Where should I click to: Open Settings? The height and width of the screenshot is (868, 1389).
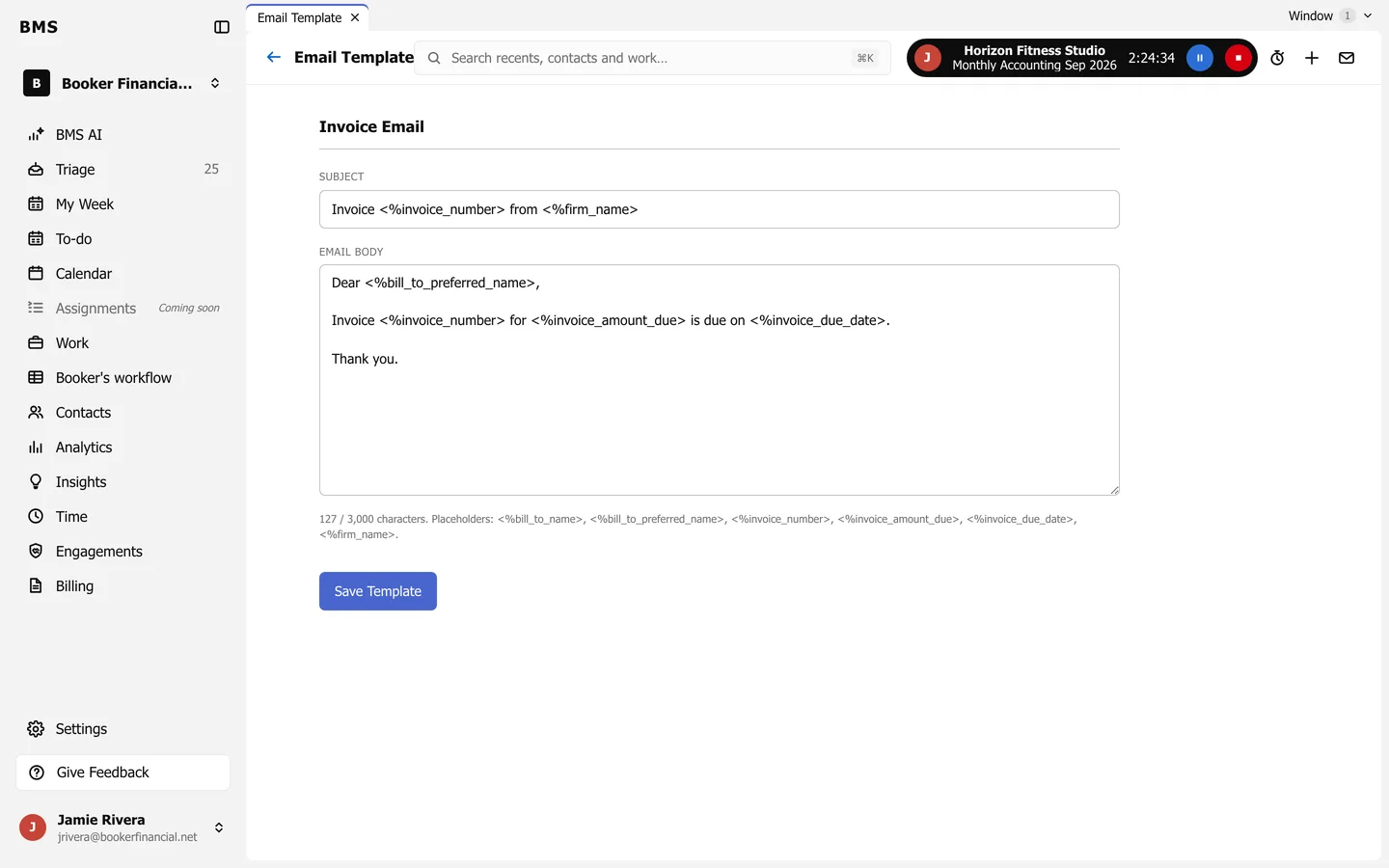click(x=123, y=729)
